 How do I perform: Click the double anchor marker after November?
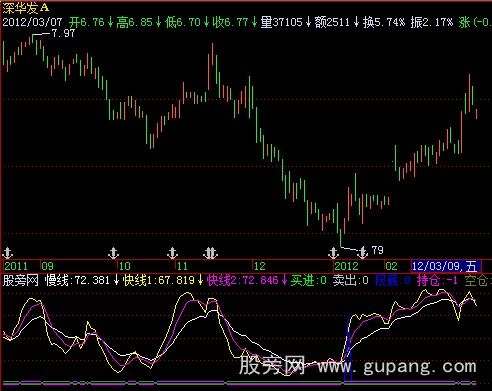(x=210, y=253)
